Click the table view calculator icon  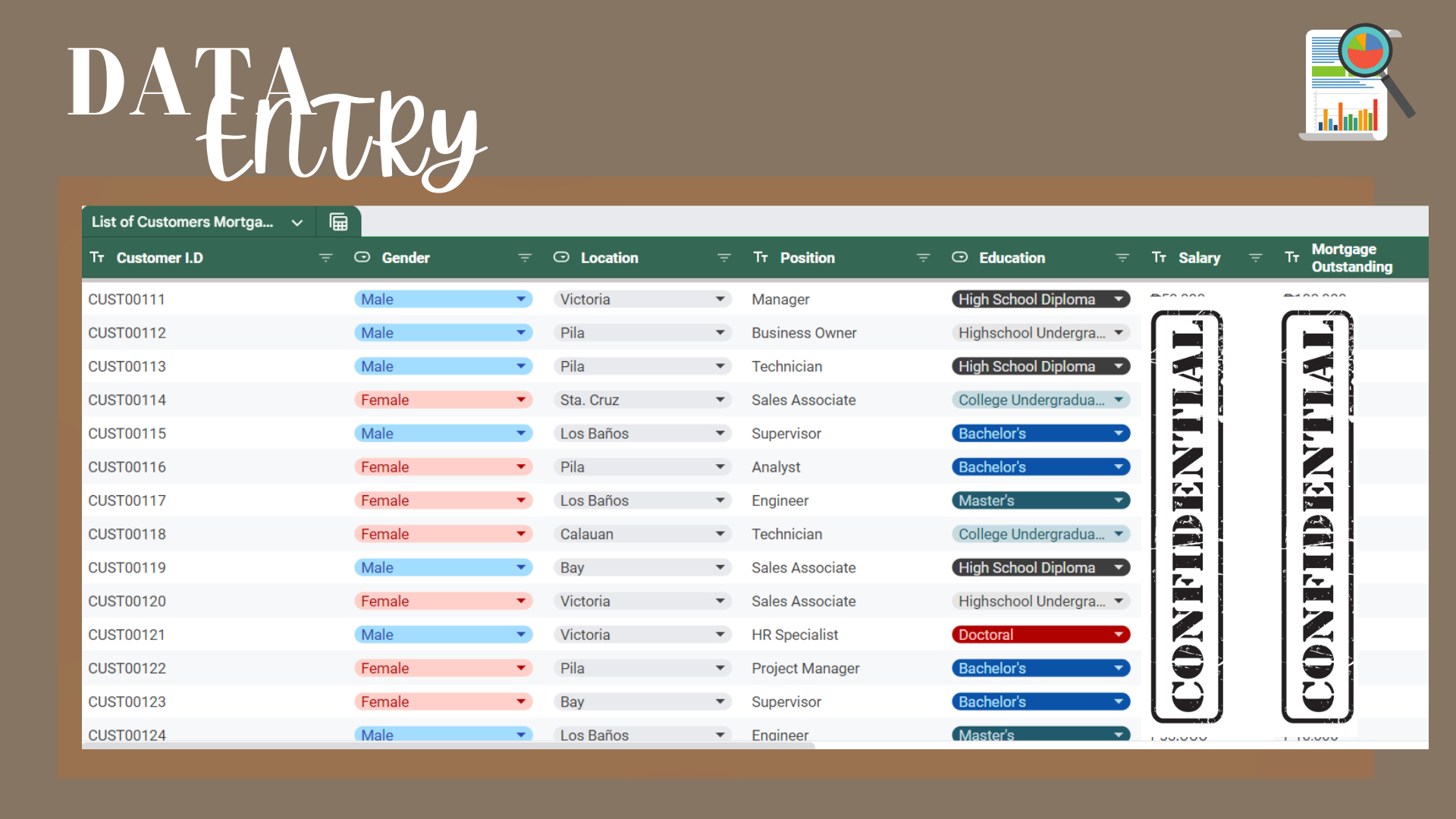point(338,222)
